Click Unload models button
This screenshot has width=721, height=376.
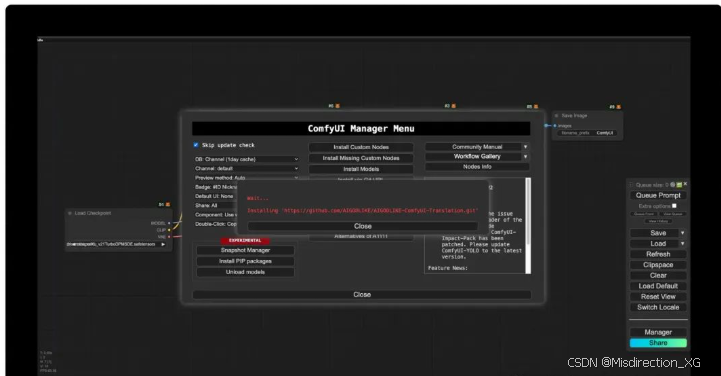pyautogui.click(x=245, y=272)
